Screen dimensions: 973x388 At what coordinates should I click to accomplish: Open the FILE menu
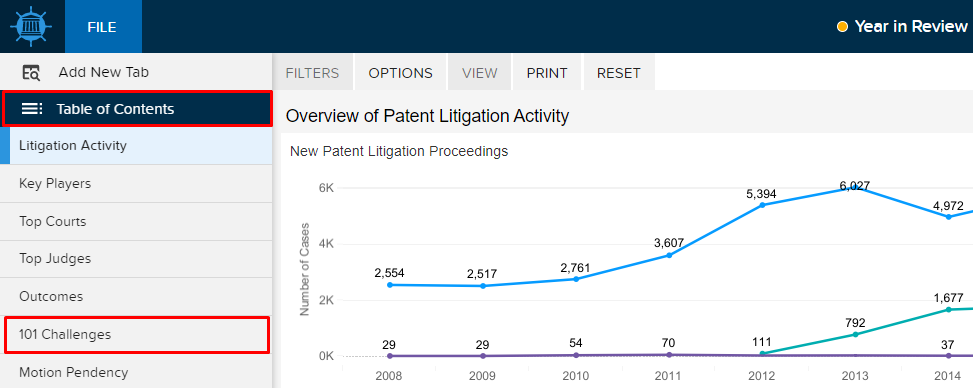102,27
